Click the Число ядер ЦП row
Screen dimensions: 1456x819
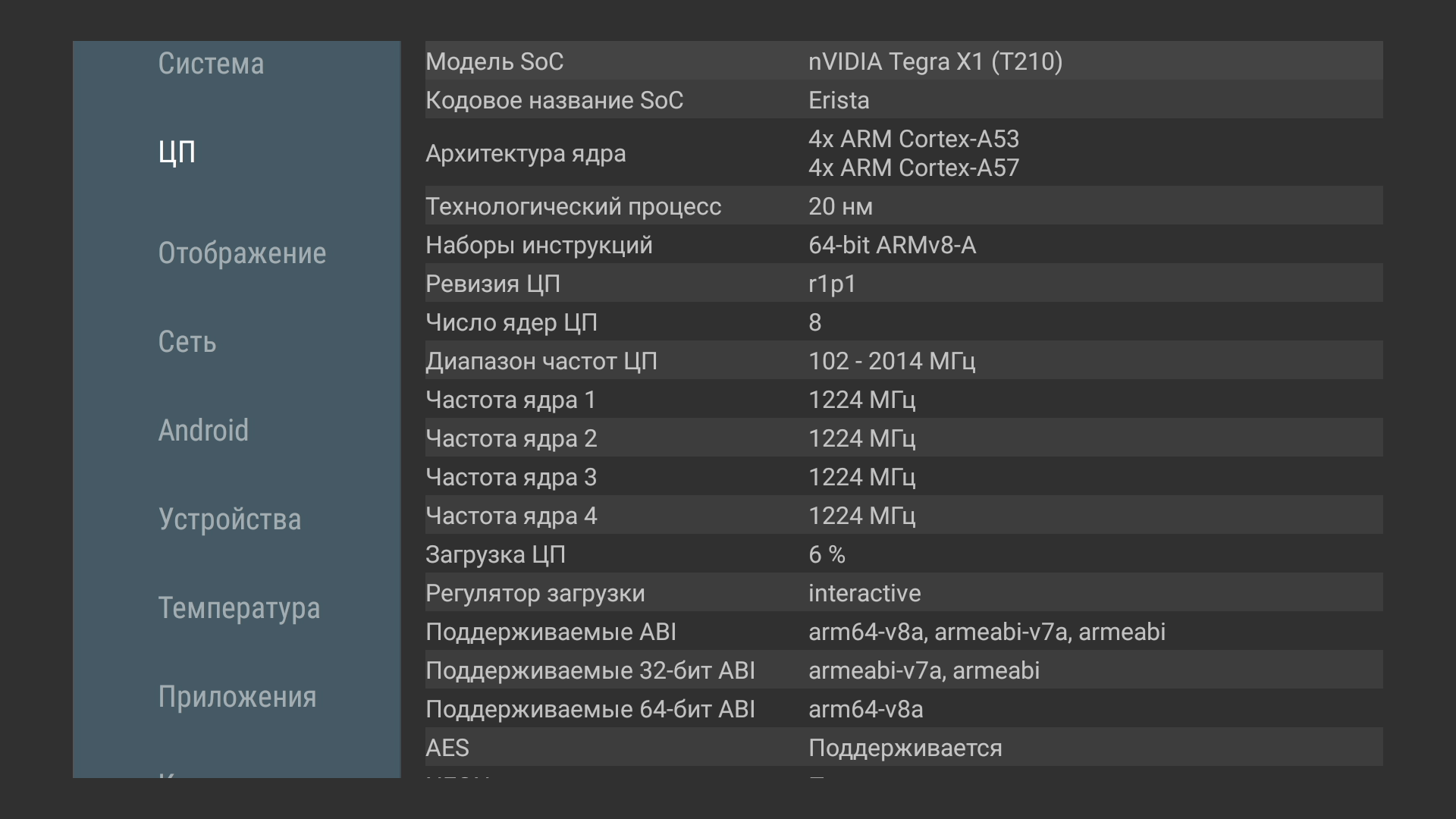click(x=902, y=322)
